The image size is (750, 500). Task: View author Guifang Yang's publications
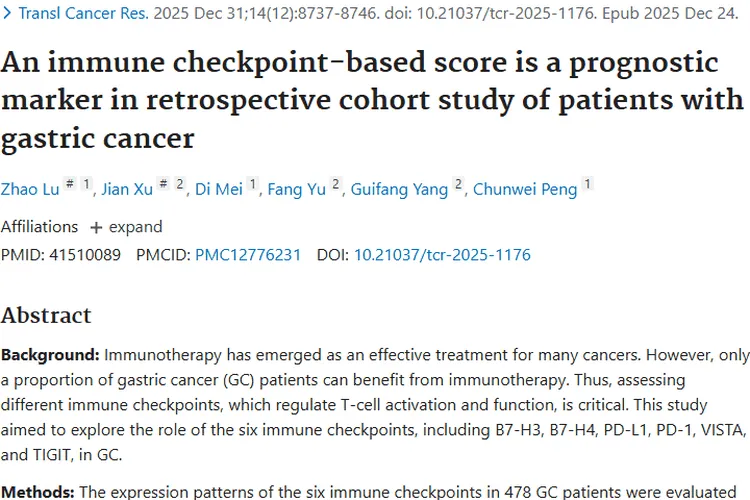399,190
